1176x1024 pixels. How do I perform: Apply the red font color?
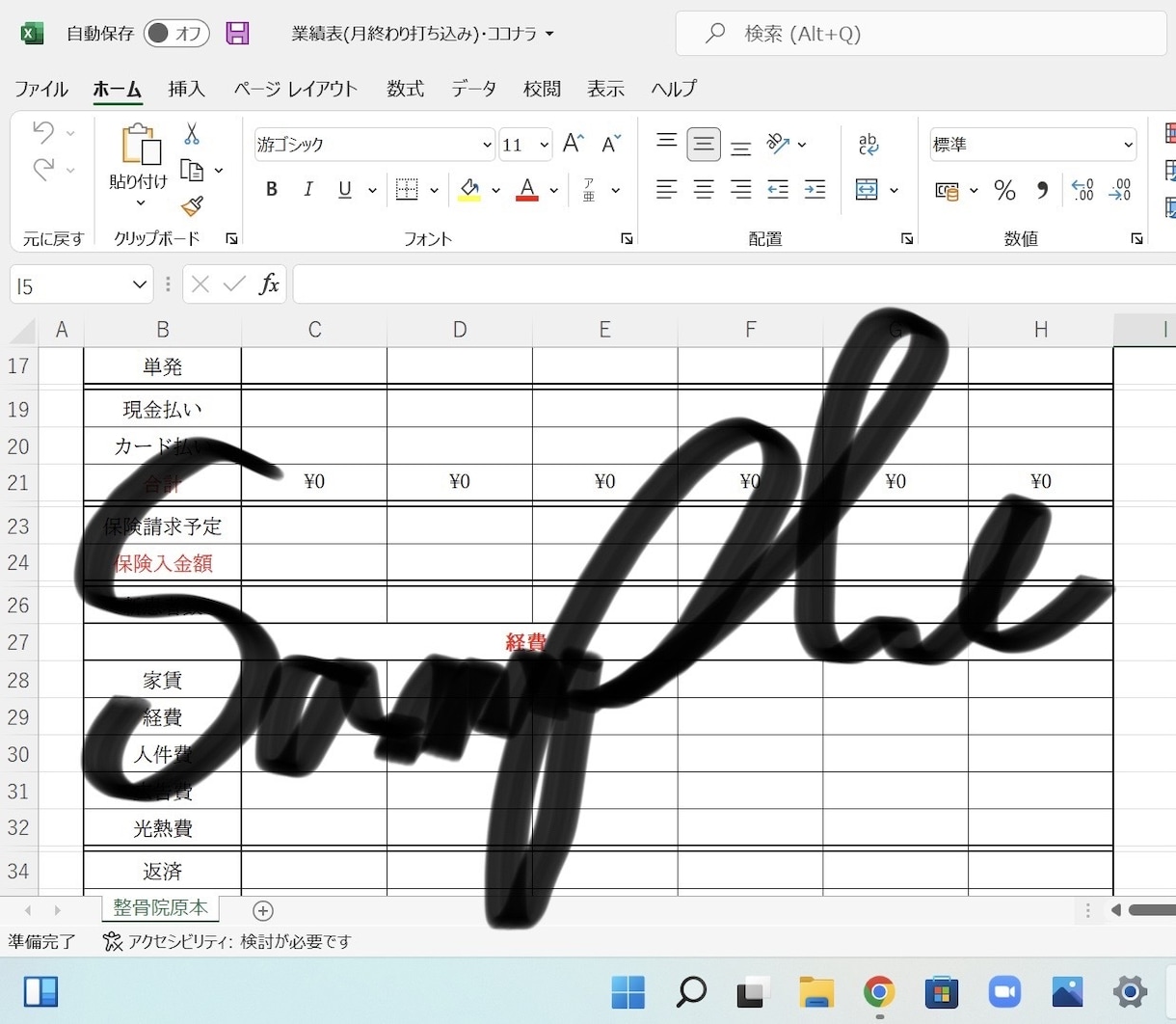point(526,190)
